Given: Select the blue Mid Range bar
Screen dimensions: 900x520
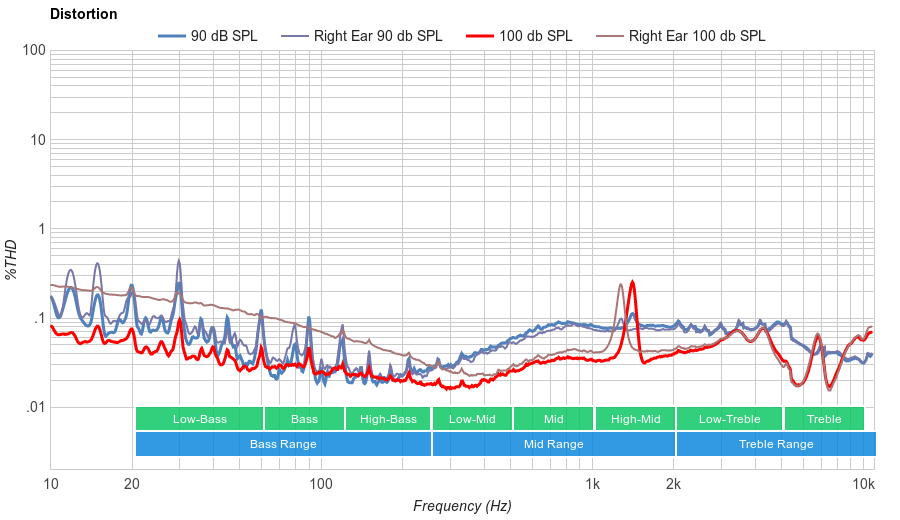Looking at the screenshot, I should tap(553, 444).
